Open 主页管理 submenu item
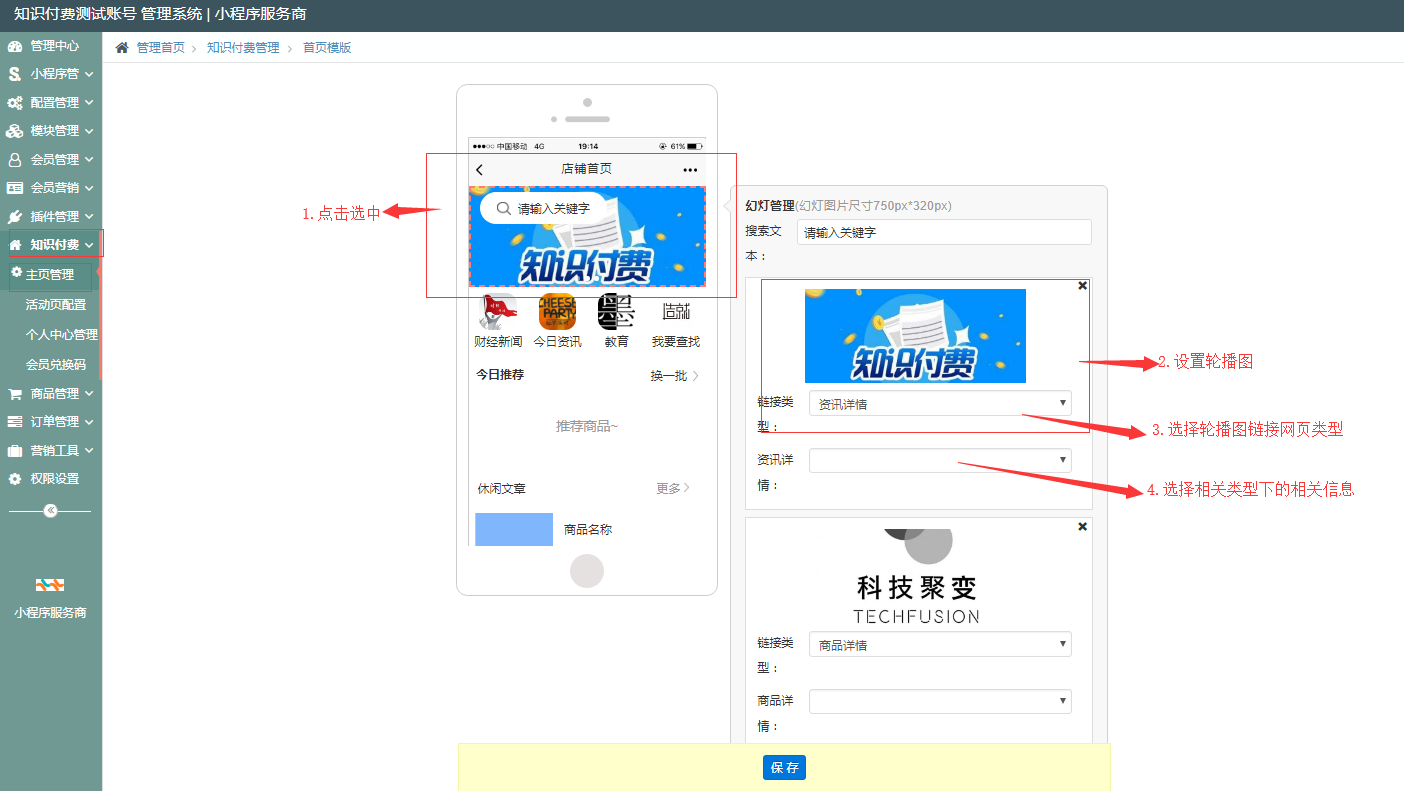This screenshot has height=791, width=1404. [x=50, y=274]
